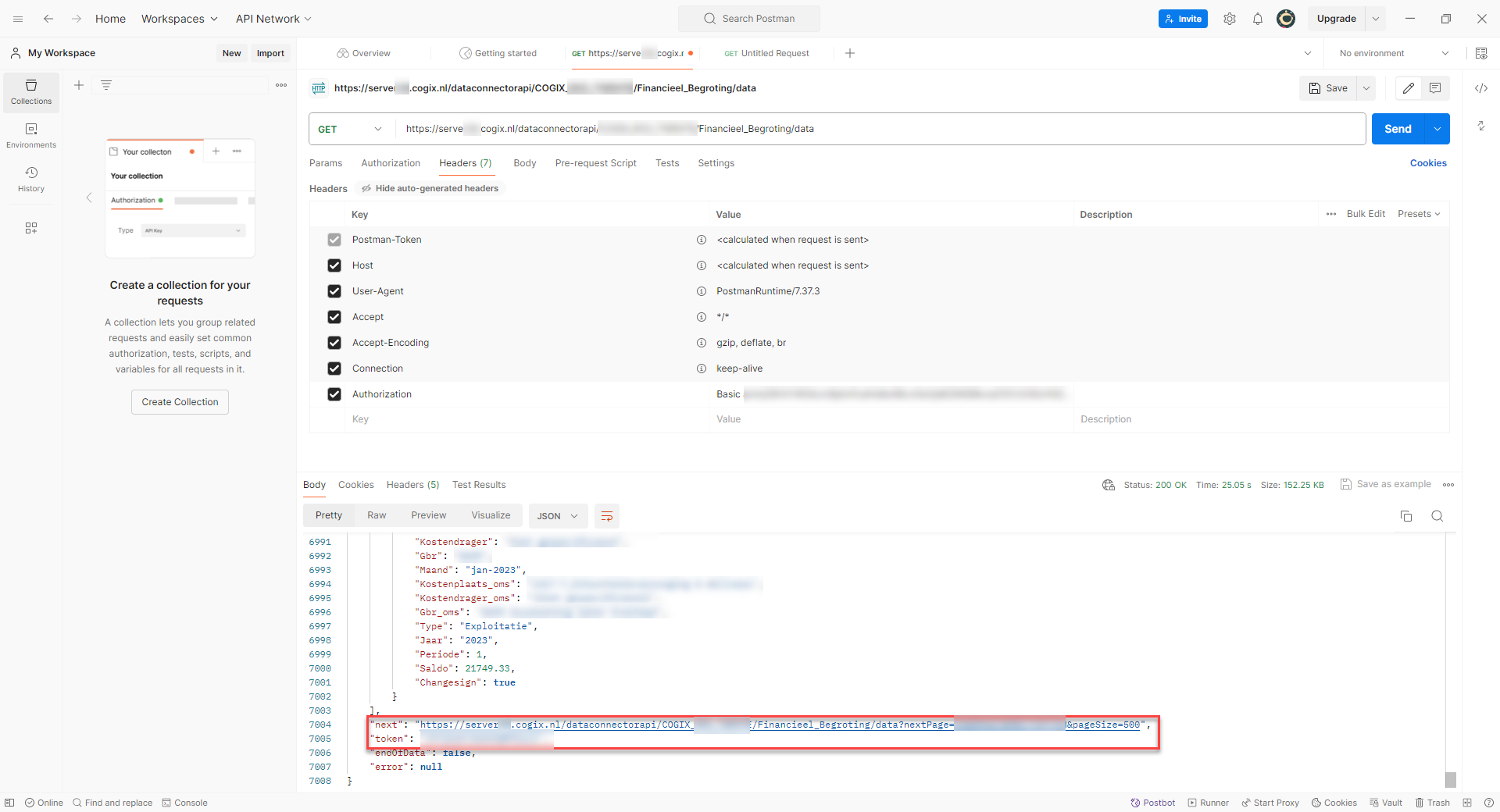Click the Create Collection button

click(180, 402)
